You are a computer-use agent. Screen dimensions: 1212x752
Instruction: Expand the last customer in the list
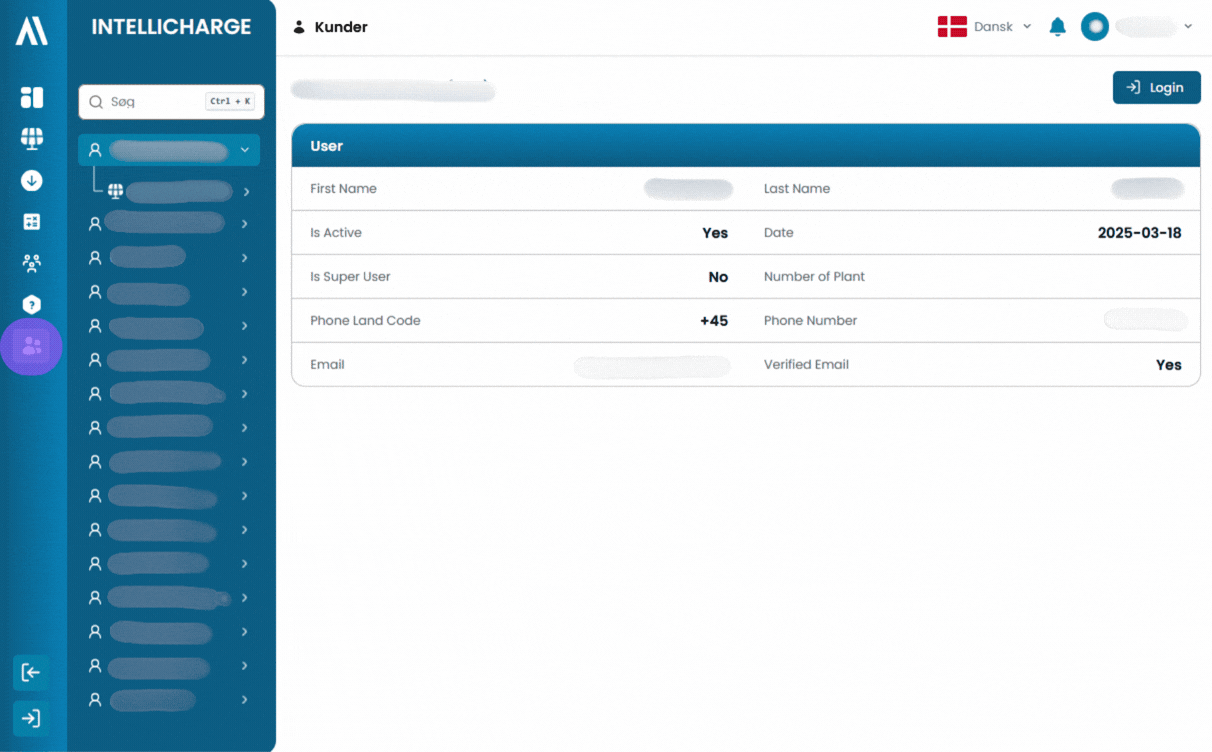(x=245, y=700)
